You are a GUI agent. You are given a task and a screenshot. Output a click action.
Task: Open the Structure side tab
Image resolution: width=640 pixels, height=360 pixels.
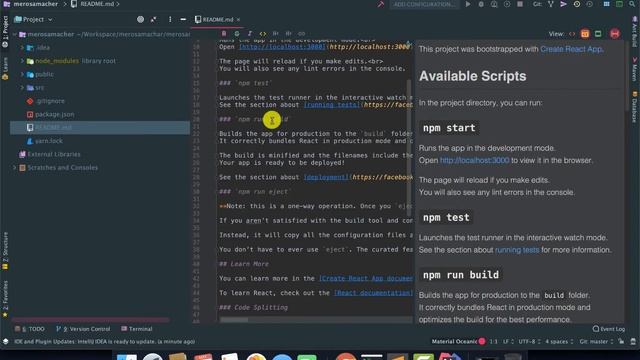click(5, 250)
